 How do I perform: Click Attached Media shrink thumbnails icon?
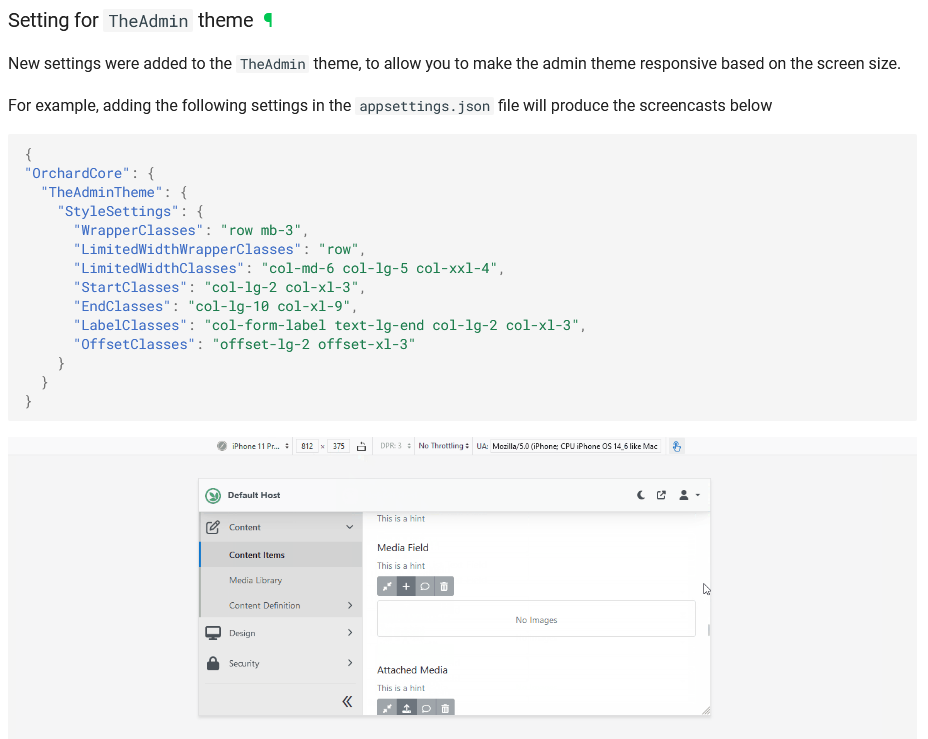pos(387,708)
